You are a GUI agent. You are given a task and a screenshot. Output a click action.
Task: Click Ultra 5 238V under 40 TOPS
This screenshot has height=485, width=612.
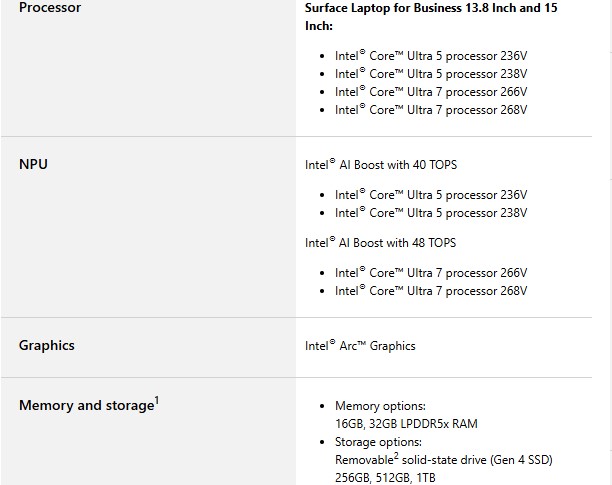tap(430, 213)
